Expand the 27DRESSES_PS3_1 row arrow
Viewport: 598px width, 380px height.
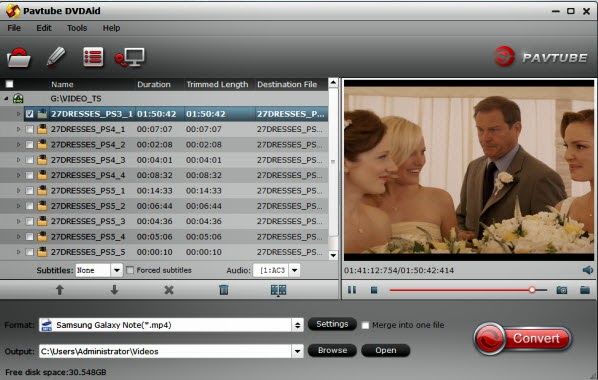coord(18,114)
